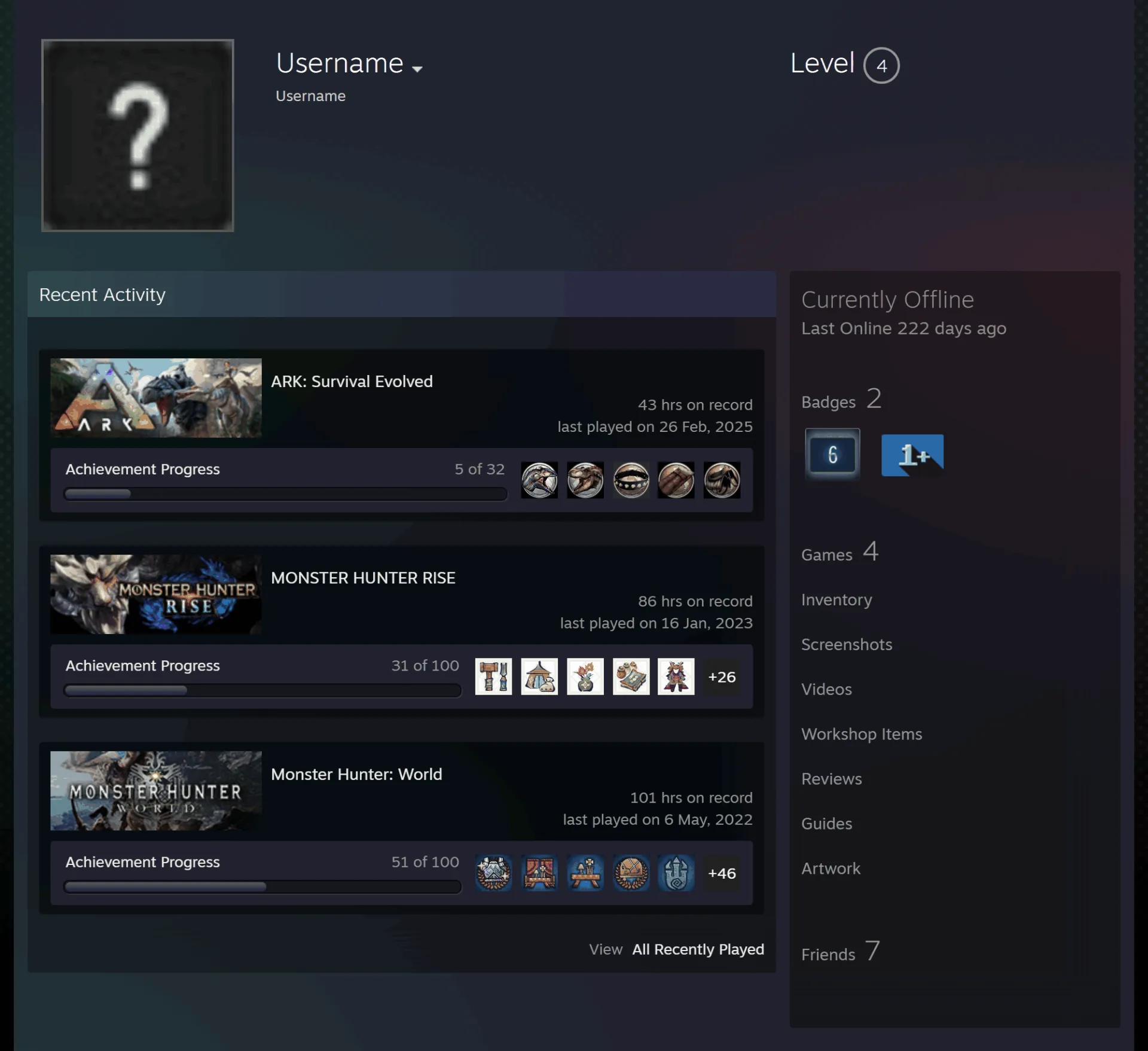Click the ARK achievement progress bar
Screen dimensions: 1148x1051
point(285,494)
